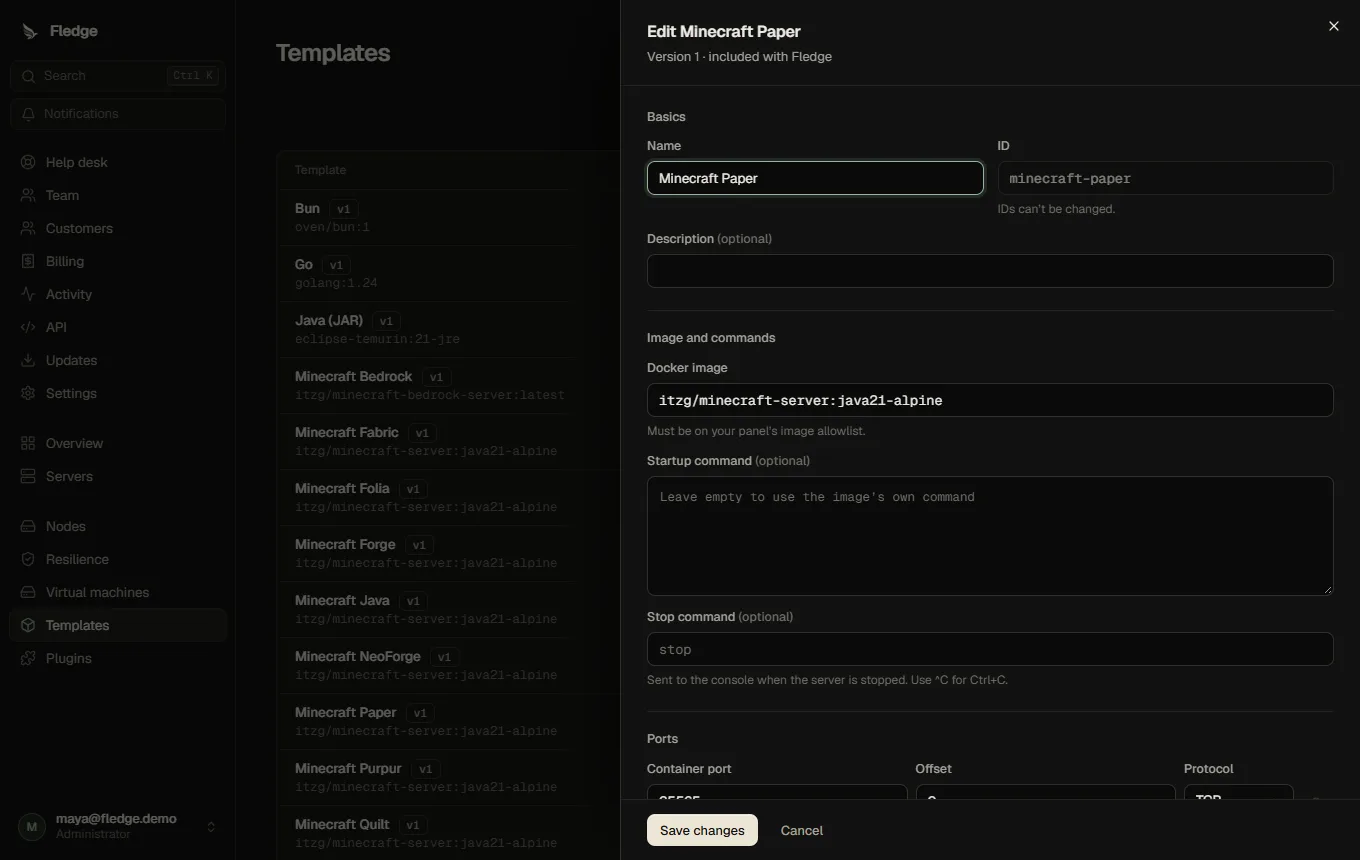Click into the template Name field
Image resolution: width=1360 pixels, height=860 pixels.
coord(815,178)
